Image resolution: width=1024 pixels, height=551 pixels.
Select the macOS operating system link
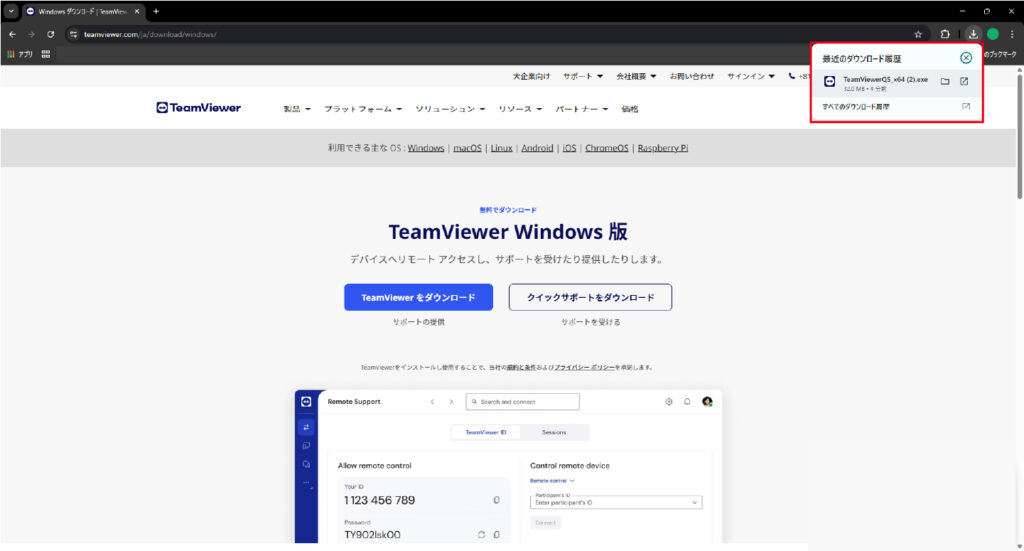[467, 148]
